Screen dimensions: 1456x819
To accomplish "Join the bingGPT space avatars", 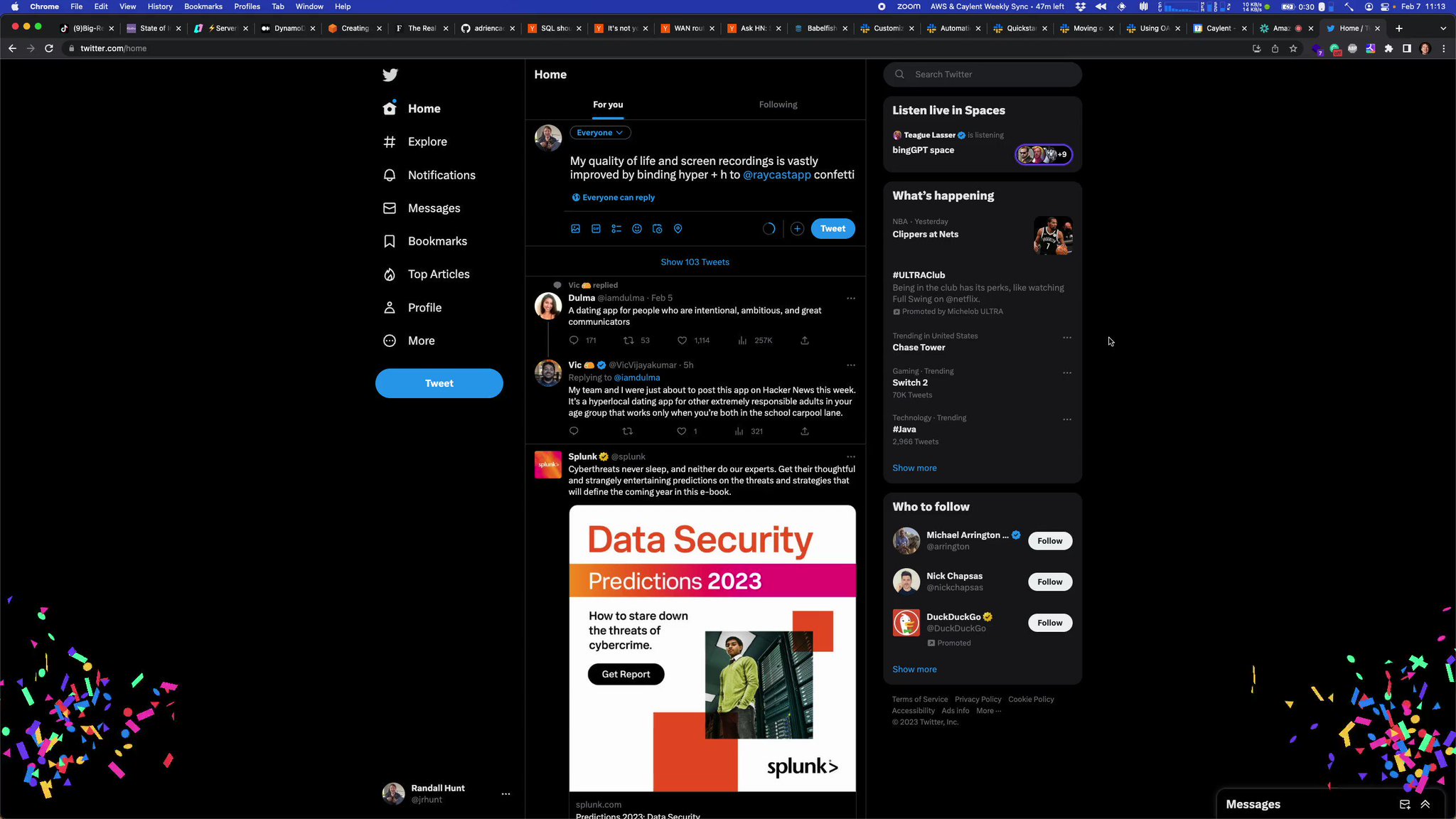I will (1044, 154).
